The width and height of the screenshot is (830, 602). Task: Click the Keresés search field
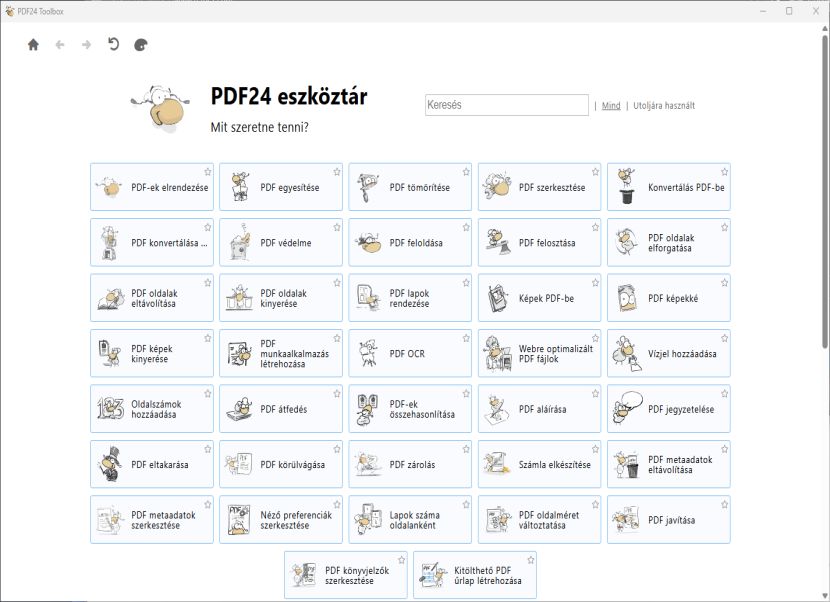click(507, 105)
